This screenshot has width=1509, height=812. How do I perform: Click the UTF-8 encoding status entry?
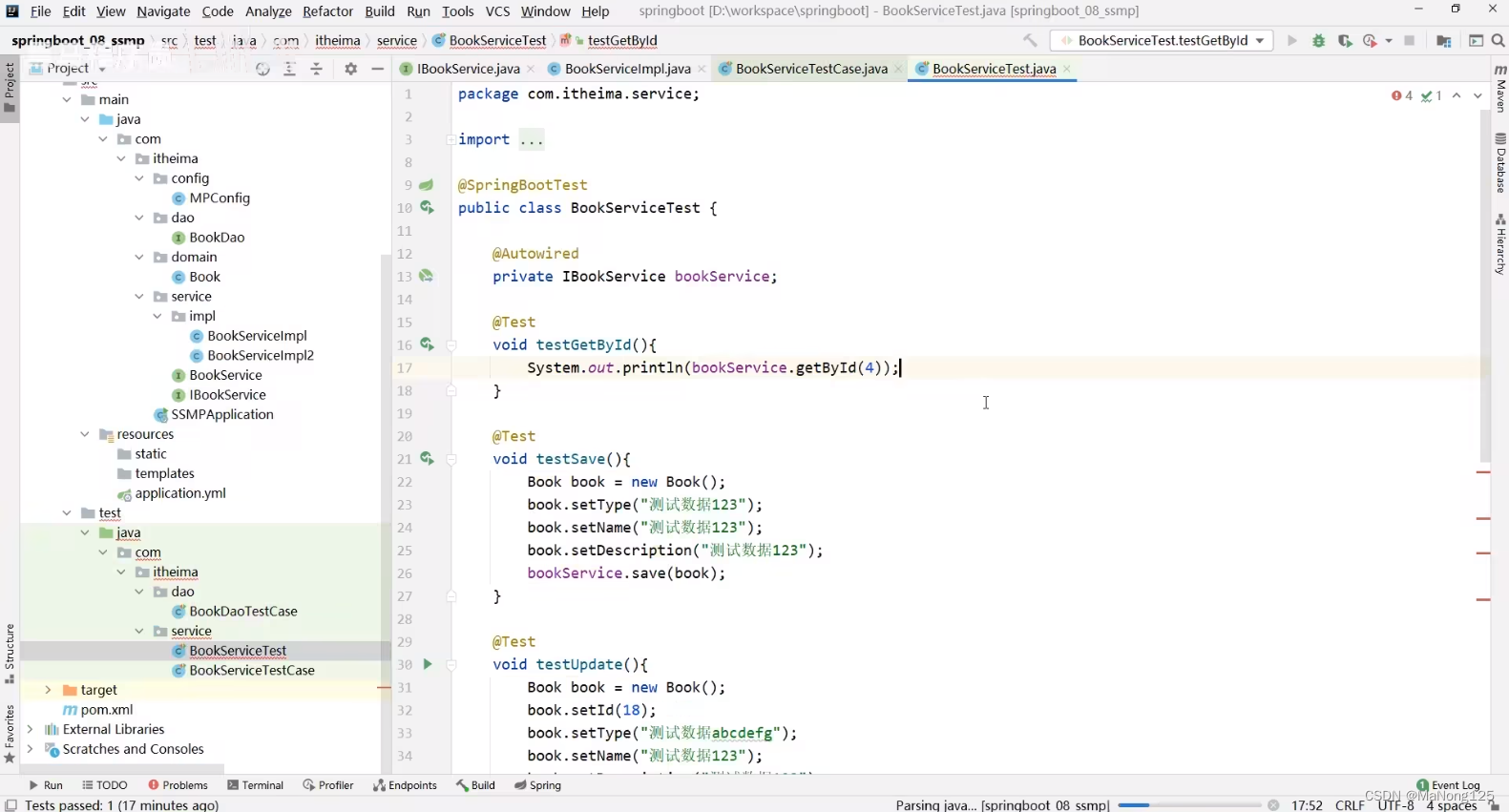pyautogui.click(x=1395, y=805)
